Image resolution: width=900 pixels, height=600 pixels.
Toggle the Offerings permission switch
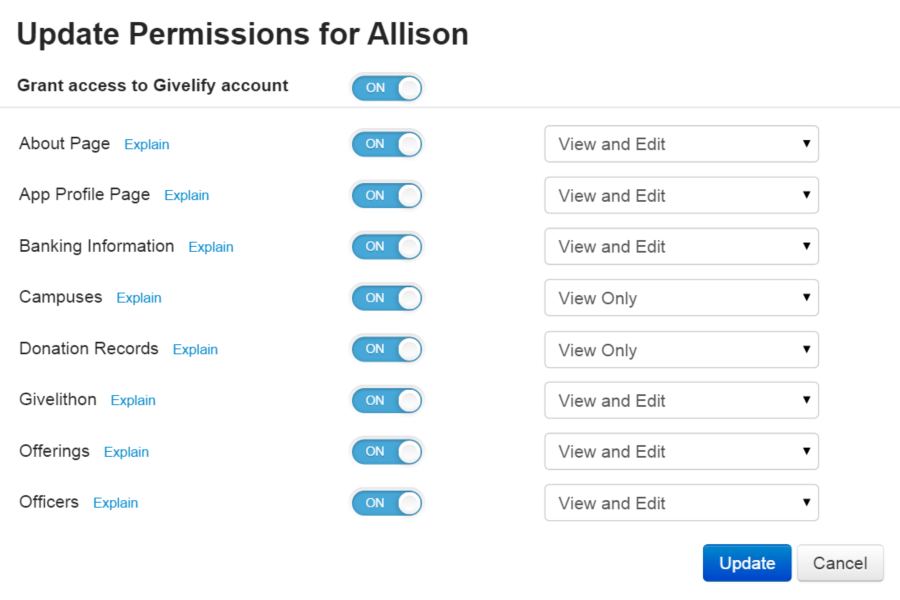386,451
